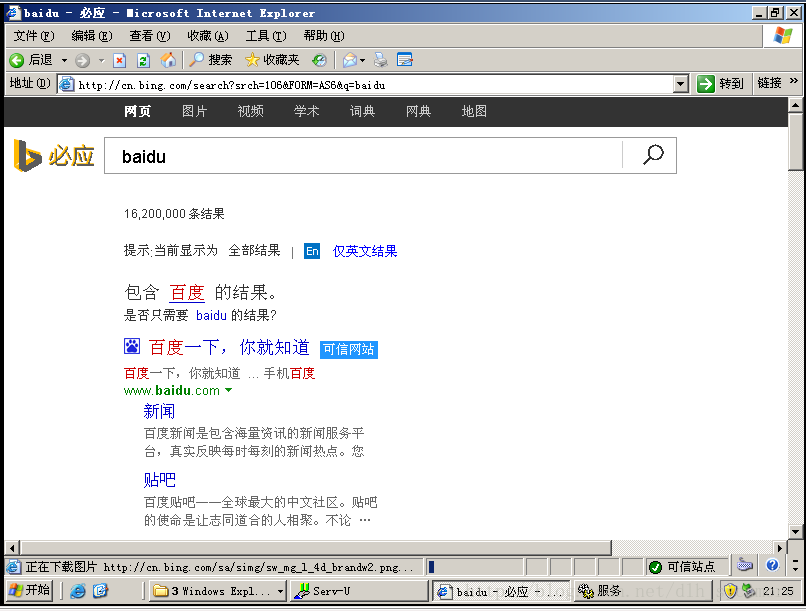Click the Print icon in toolbar
The width and height of the screenshot is (806, 611).
(x=380, y=60)
